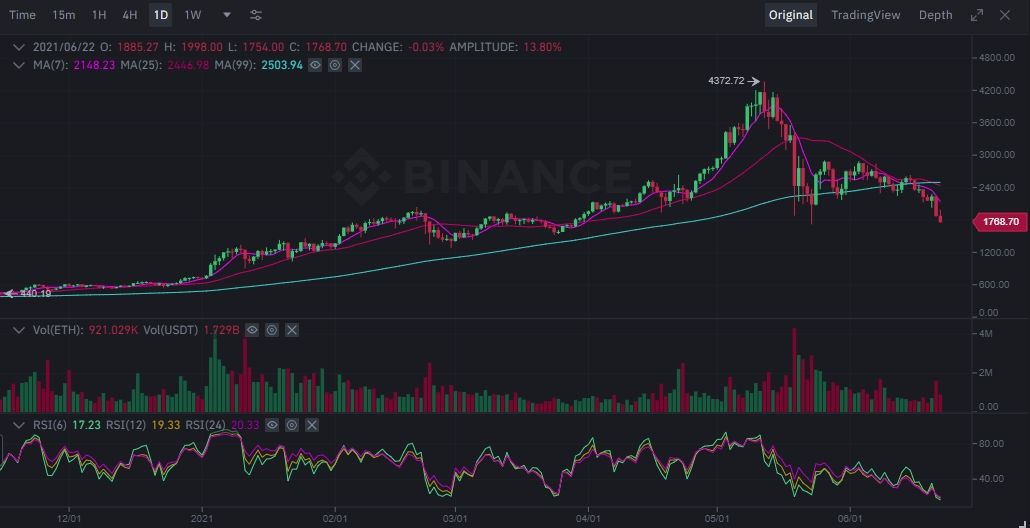Switch to the TradingView chart tab
The width and height of the screenshot is (1030, 528).
point(865,15)
